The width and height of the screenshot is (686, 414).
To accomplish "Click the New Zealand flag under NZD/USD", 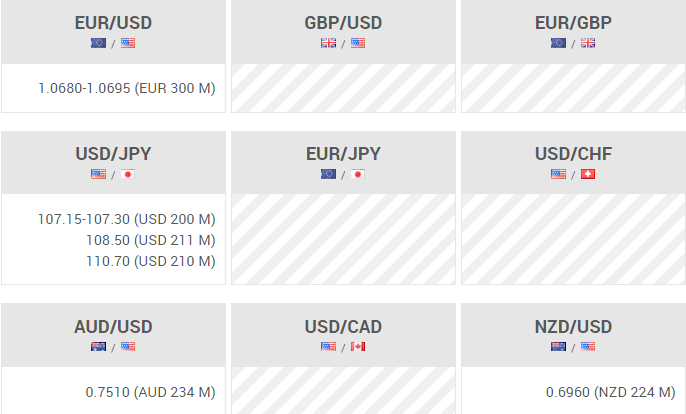I will click(558, 347).
